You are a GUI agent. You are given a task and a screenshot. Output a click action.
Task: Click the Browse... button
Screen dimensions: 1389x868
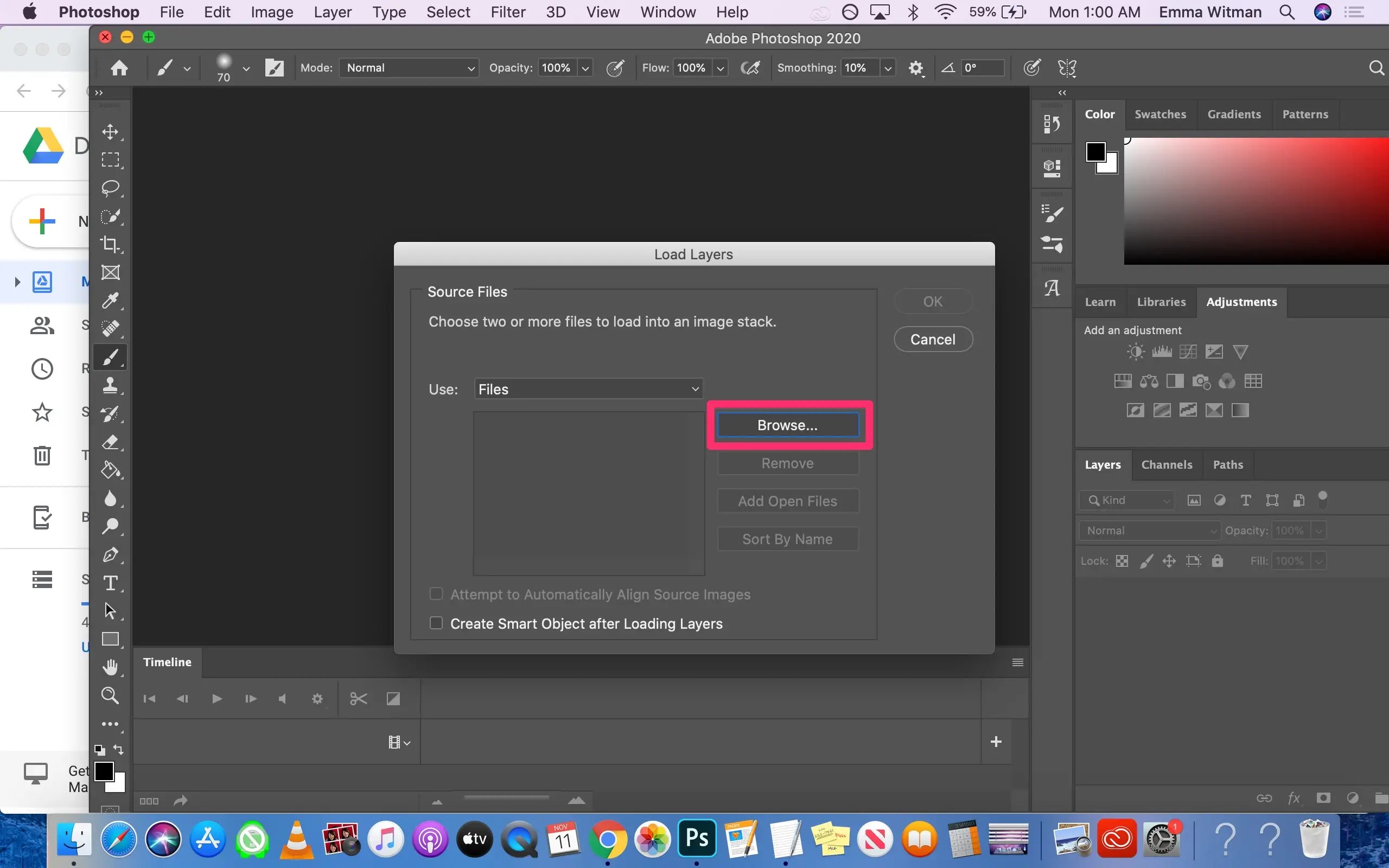click(x=787, y=425)
